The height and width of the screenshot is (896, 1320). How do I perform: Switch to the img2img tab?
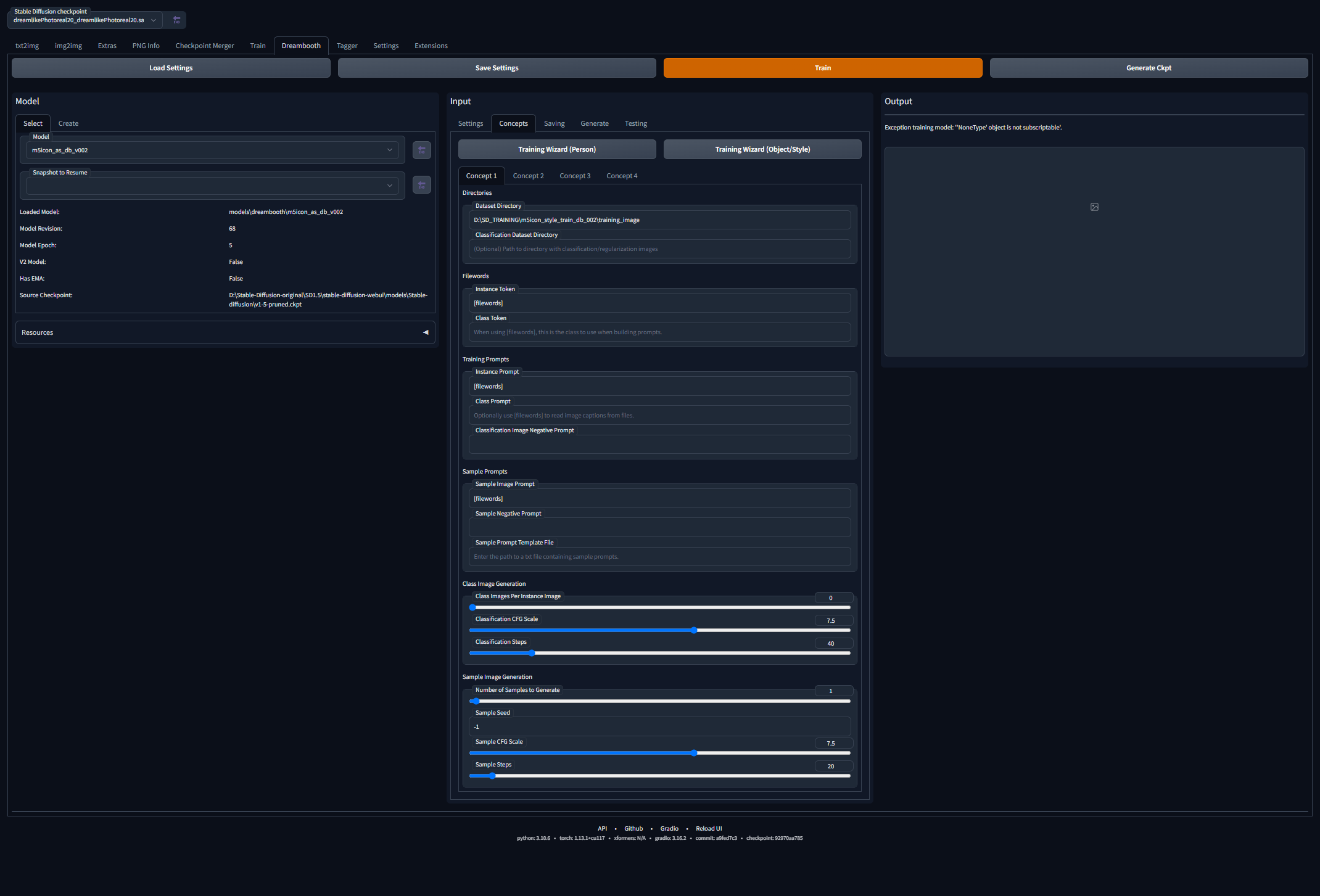pos(68,46)
